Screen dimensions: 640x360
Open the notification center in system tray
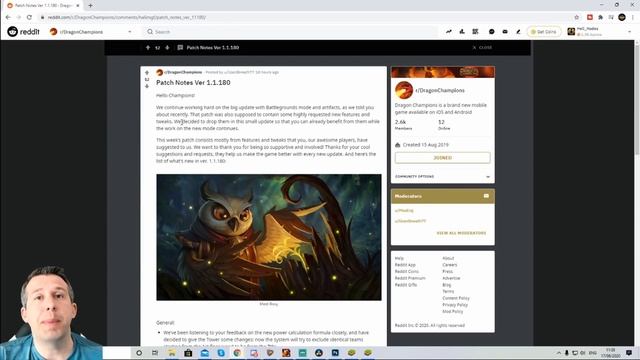point(629,353)
